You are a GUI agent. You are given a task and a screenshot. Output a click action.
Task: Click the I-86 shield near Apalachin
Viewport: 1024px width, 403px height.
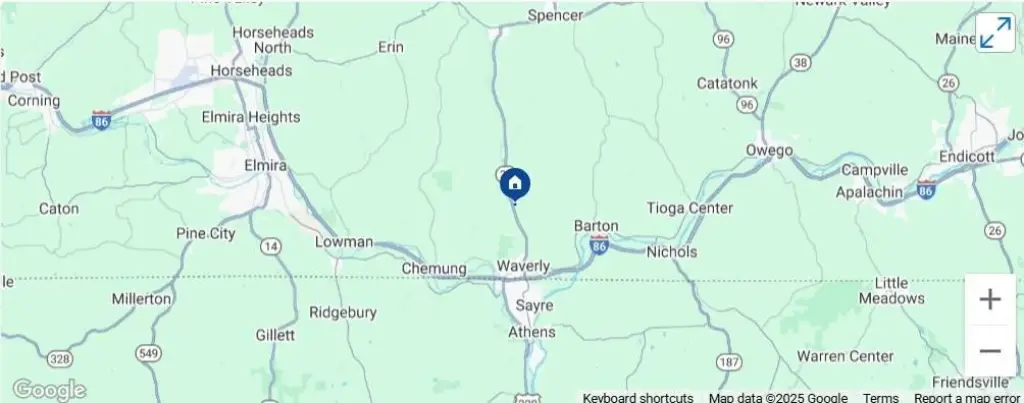pyautogui.click(x=925, y=189)
